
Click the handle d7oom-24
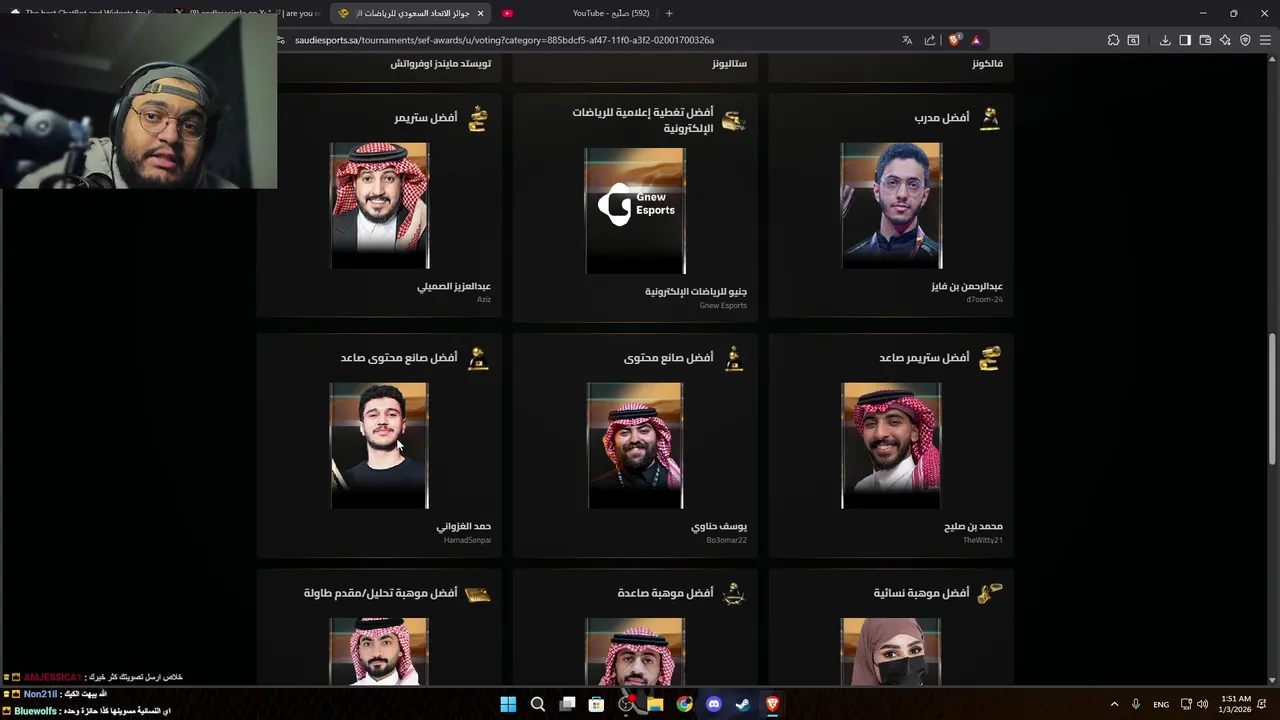point(984,300)
